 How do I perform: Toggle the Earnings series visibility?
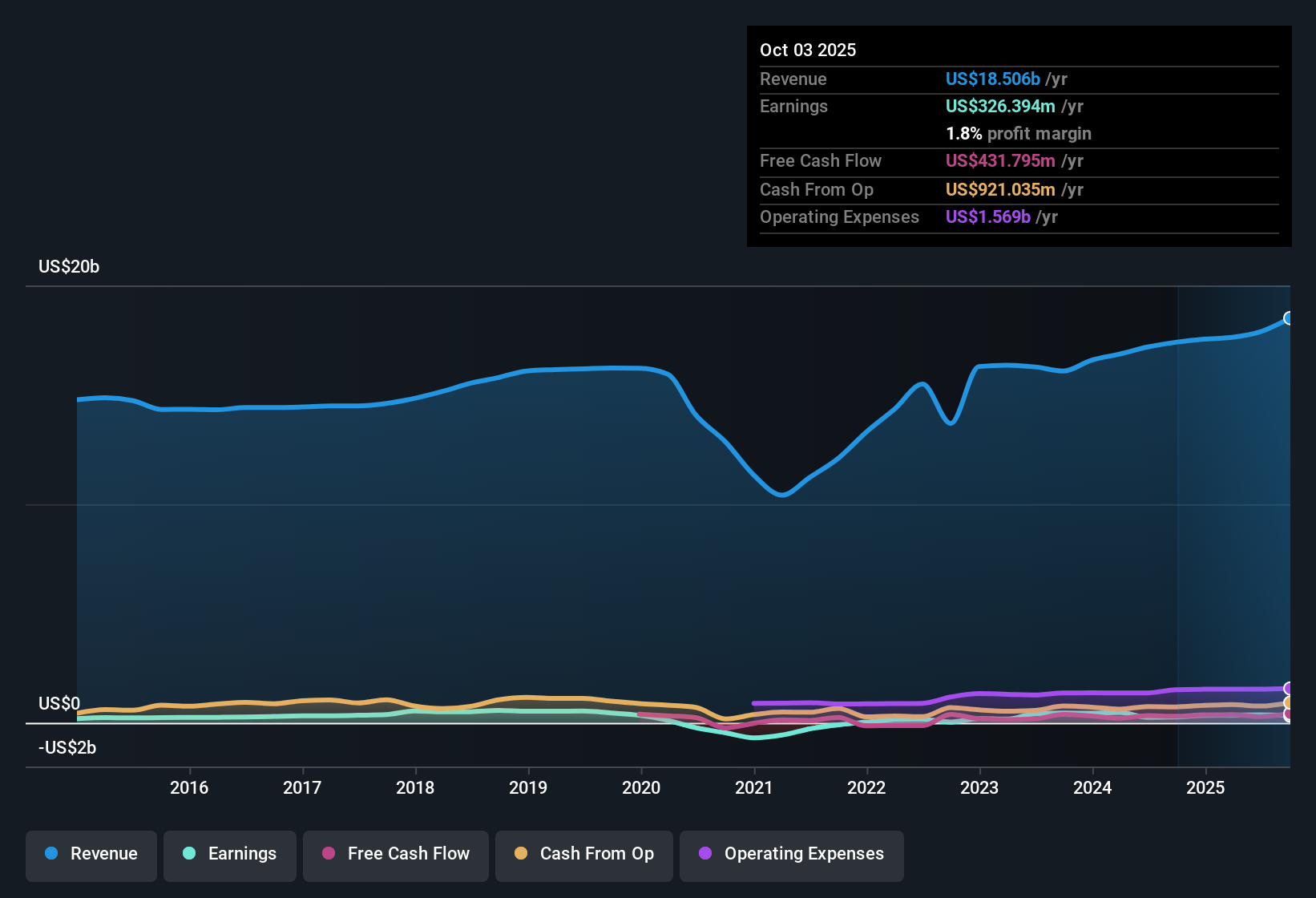pos(229,854)
